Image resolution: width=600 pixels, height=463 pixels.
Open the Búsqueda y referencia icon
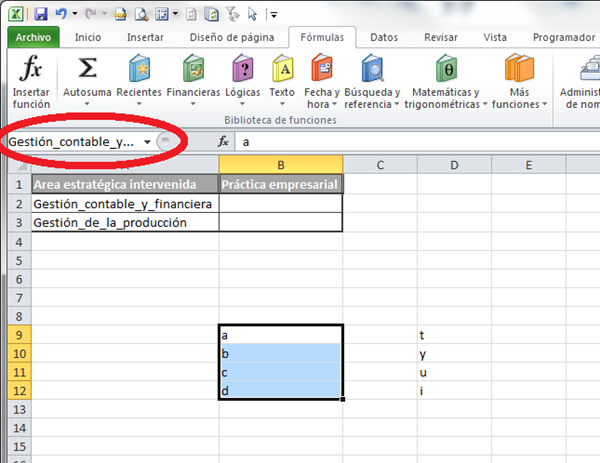372,70
